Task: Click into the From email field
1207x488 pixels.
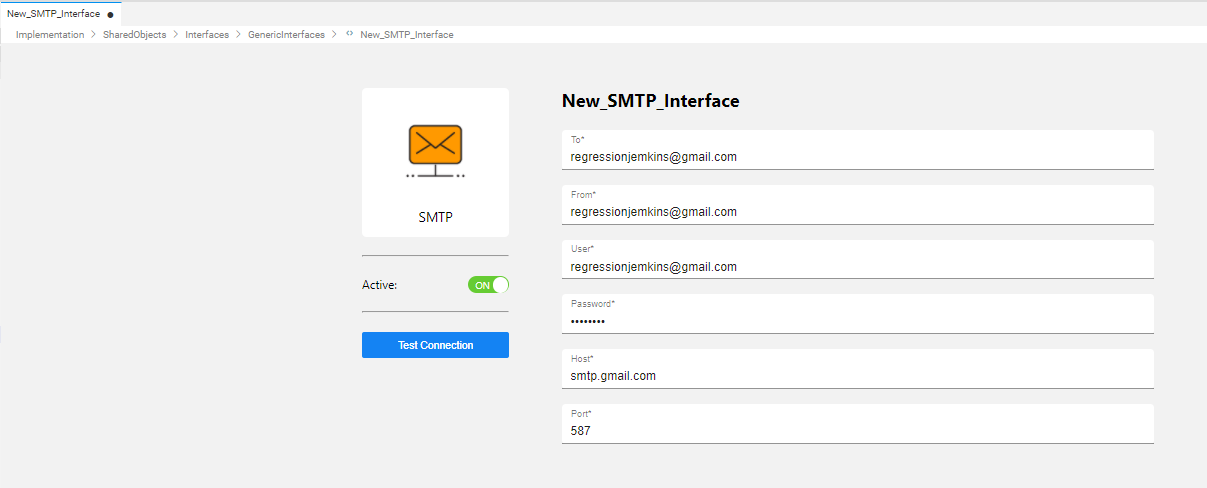Action: point(857,212)
